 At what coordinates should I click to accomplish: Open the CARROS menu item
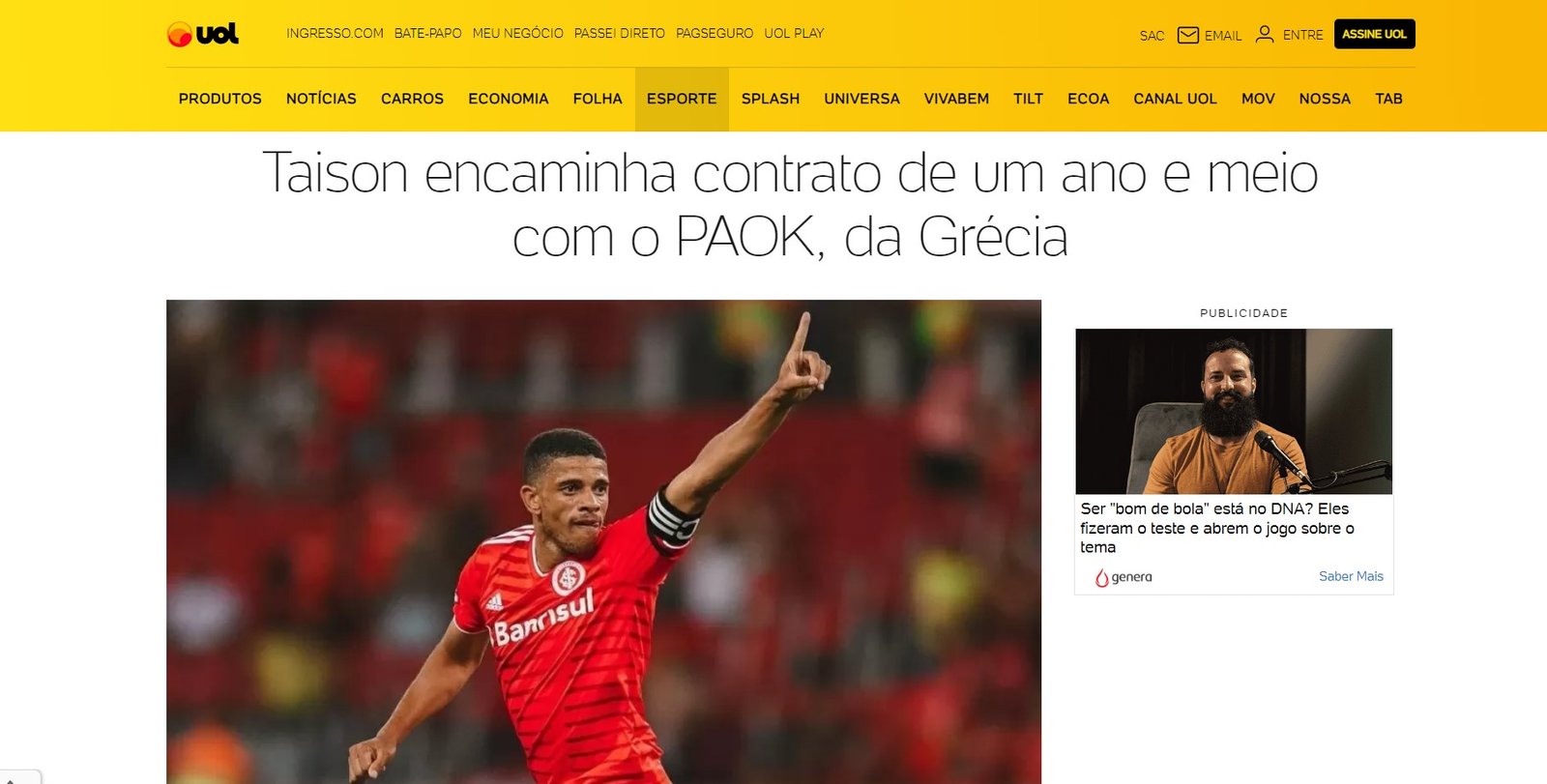[412, 99]
